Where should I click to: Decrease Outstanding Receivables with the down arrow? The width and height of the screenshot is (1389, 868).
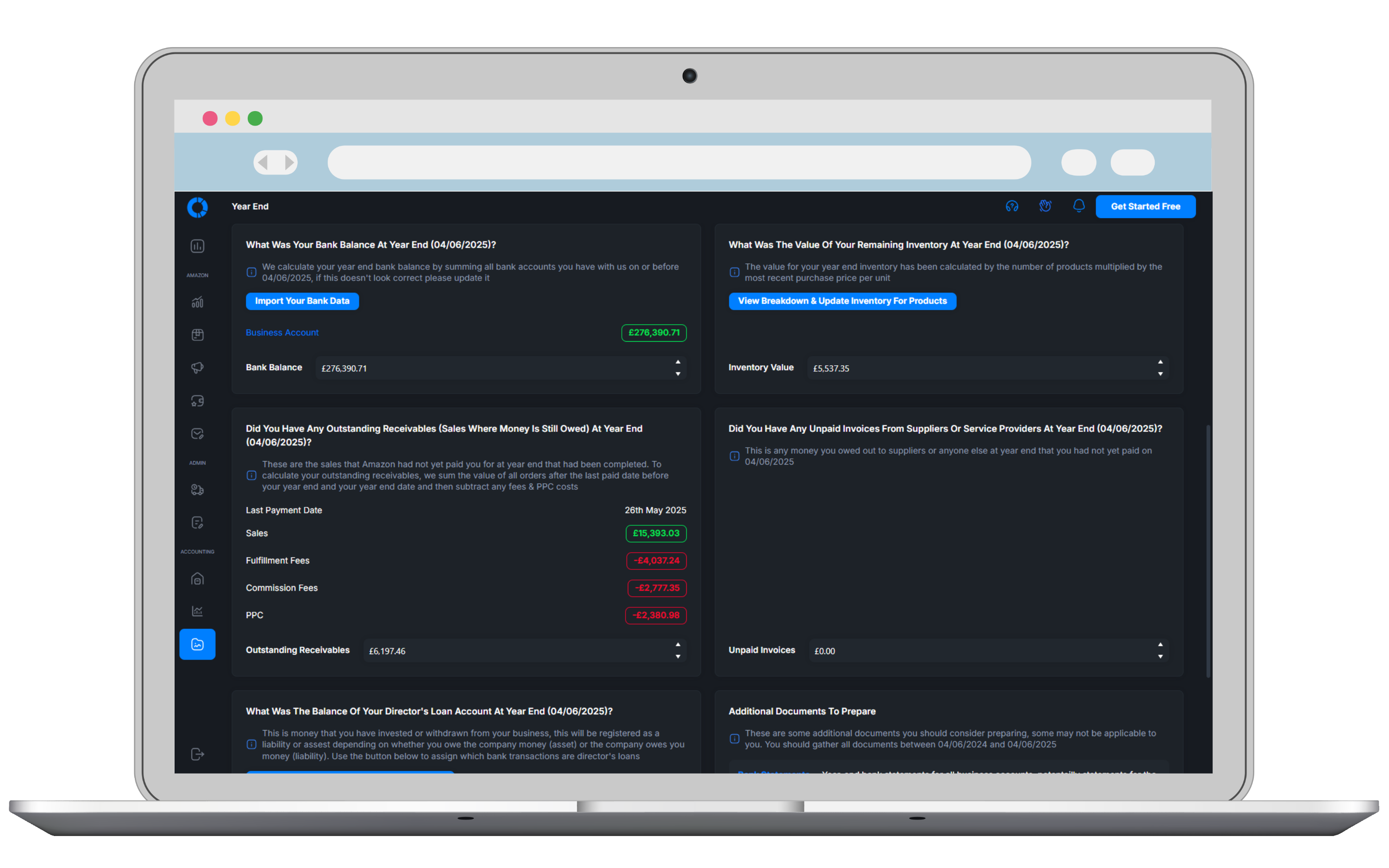[678, 656]
